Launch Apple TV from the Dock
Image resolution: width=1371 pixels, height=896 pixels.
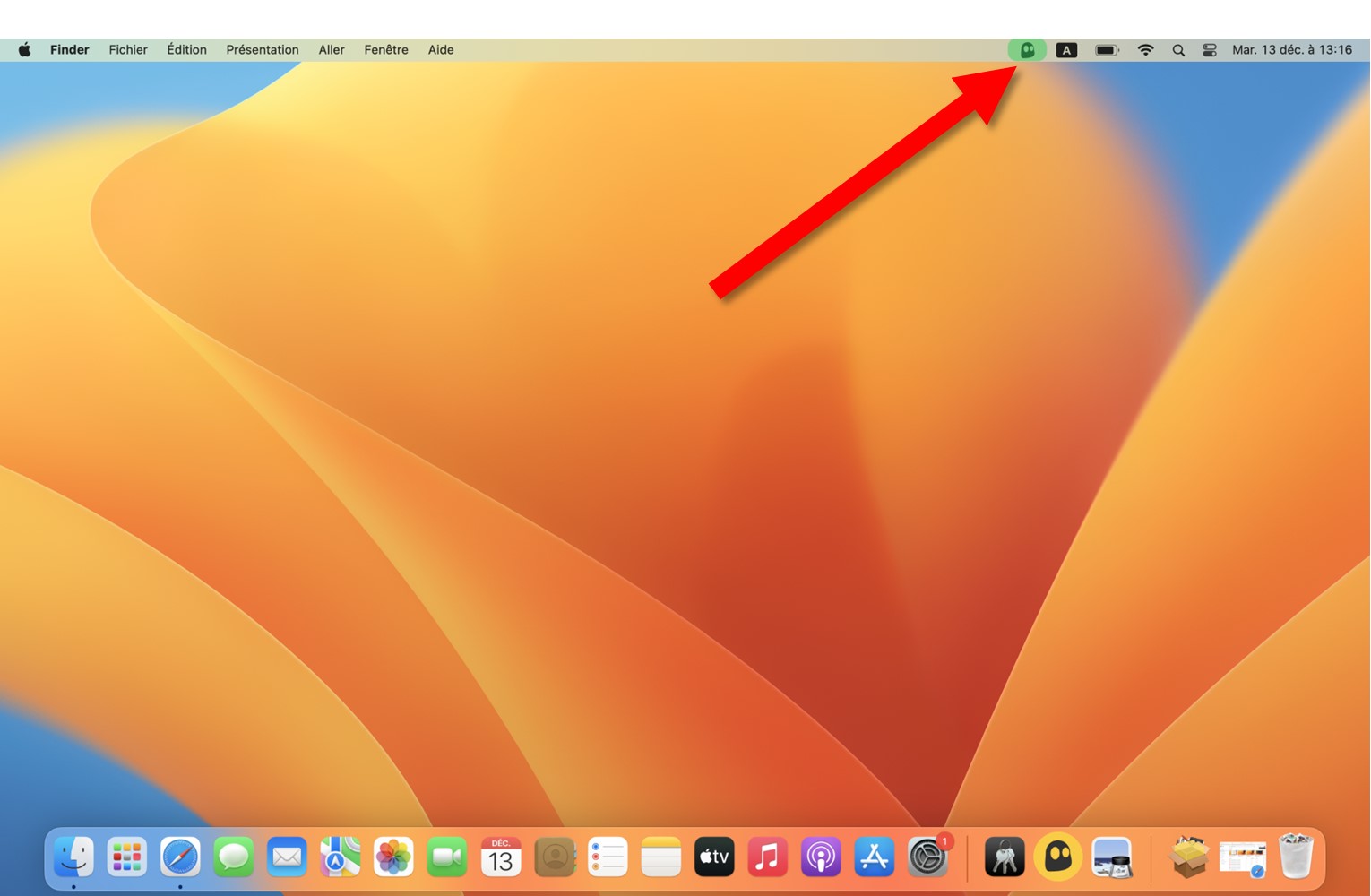(x=714, y=857)
